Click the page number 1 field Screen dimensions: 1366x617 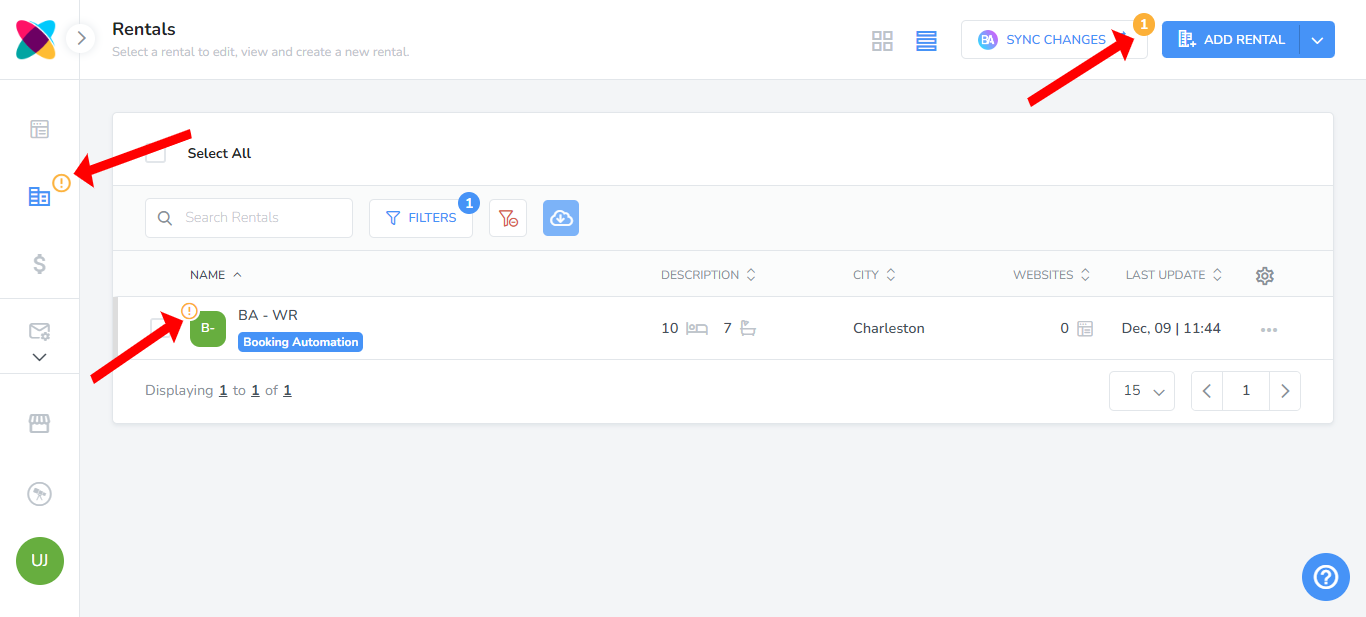click(1246, 391)
